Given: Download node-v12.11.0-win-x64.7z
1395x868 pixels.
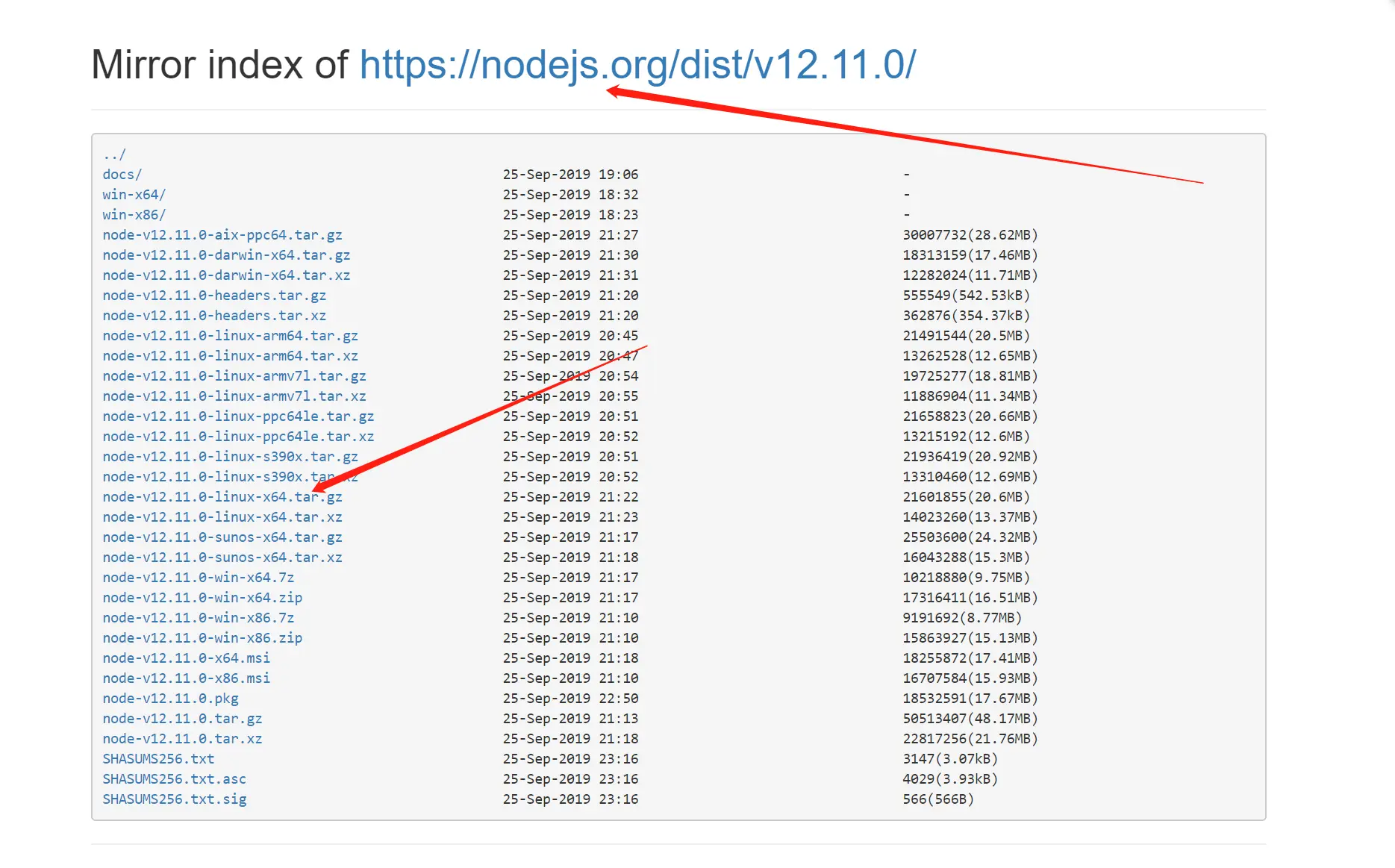Looking at the screenshot, I should point(199,578).
